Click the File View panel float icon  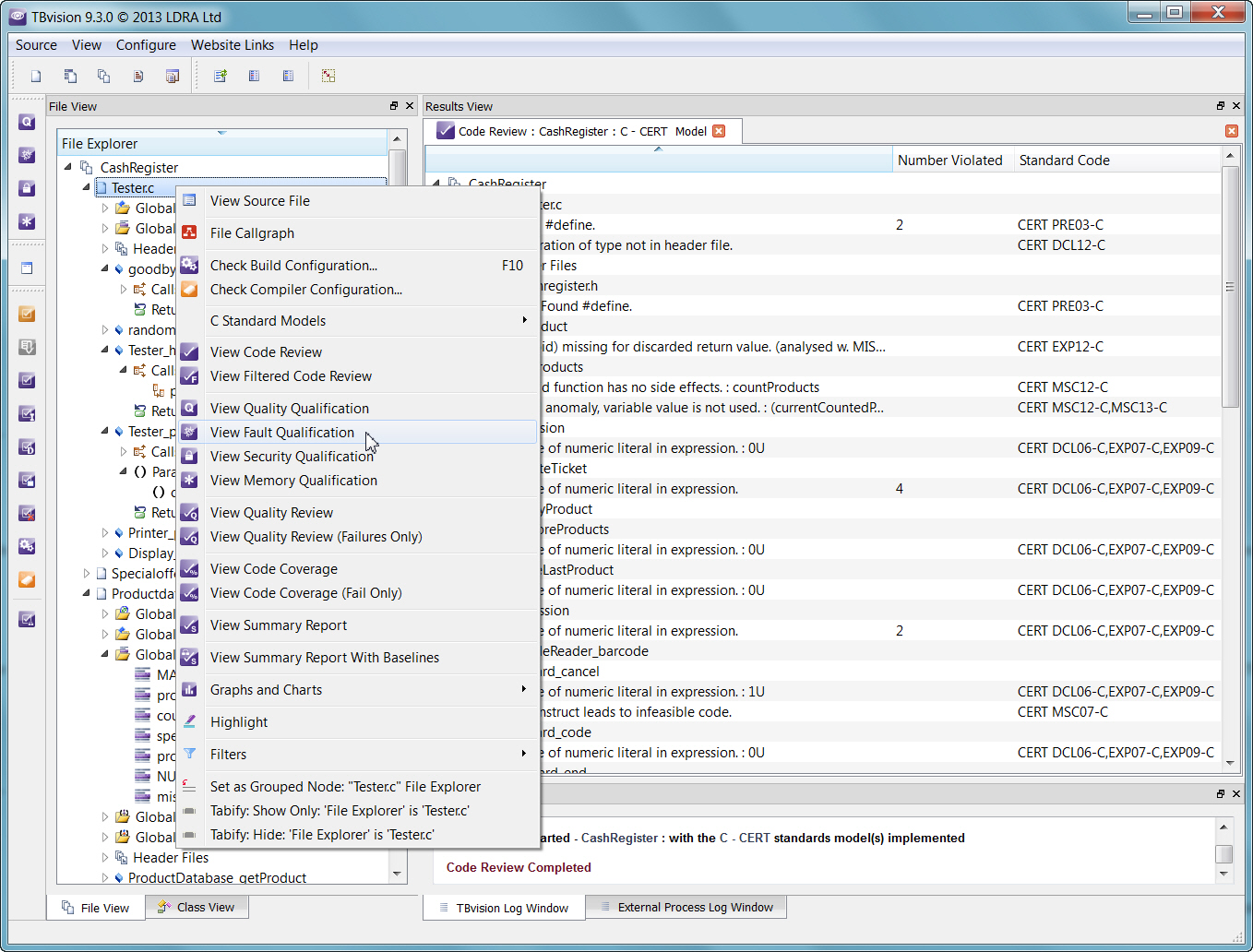pos(394,106)
